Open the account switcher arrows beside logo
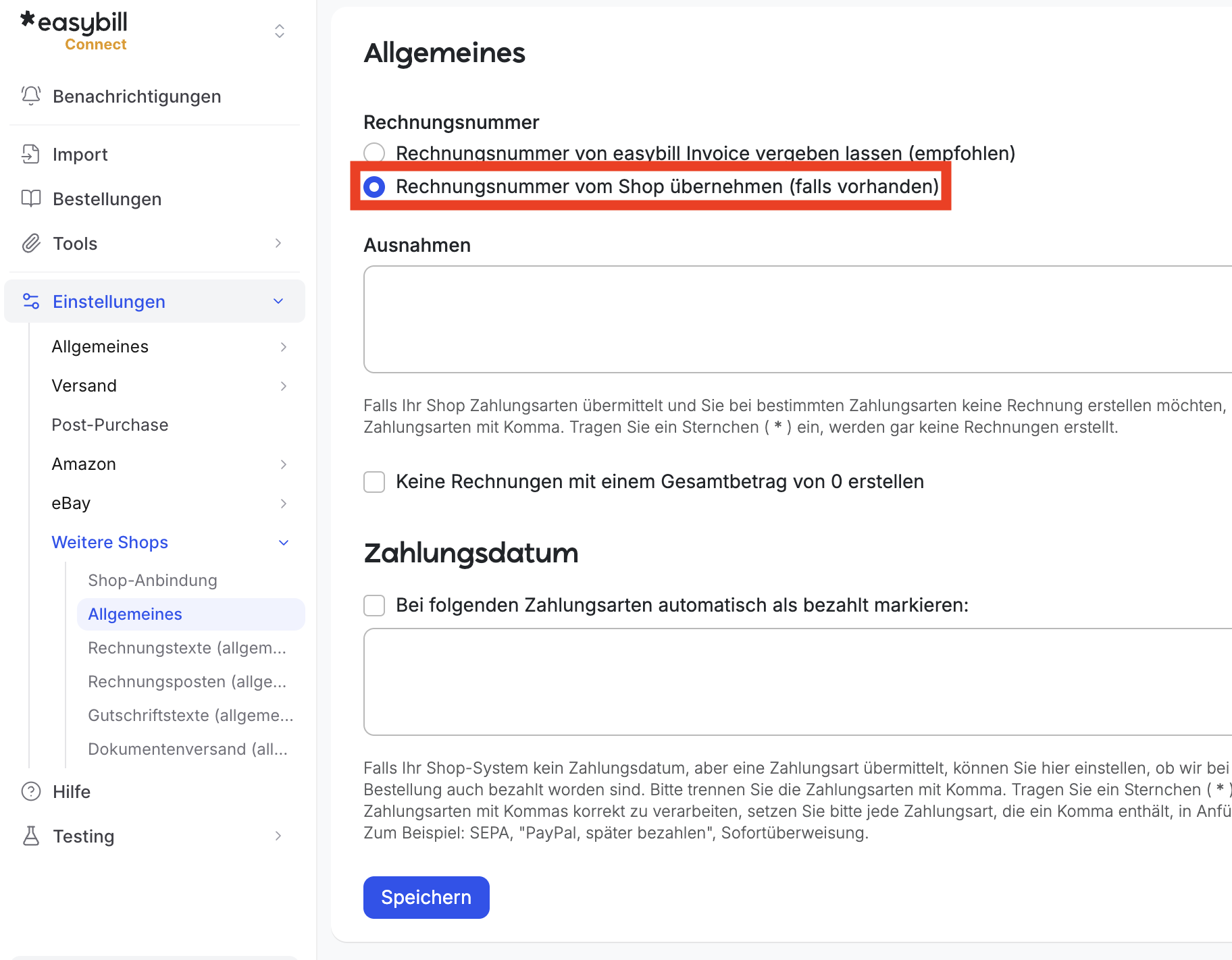 coord(280,31)
